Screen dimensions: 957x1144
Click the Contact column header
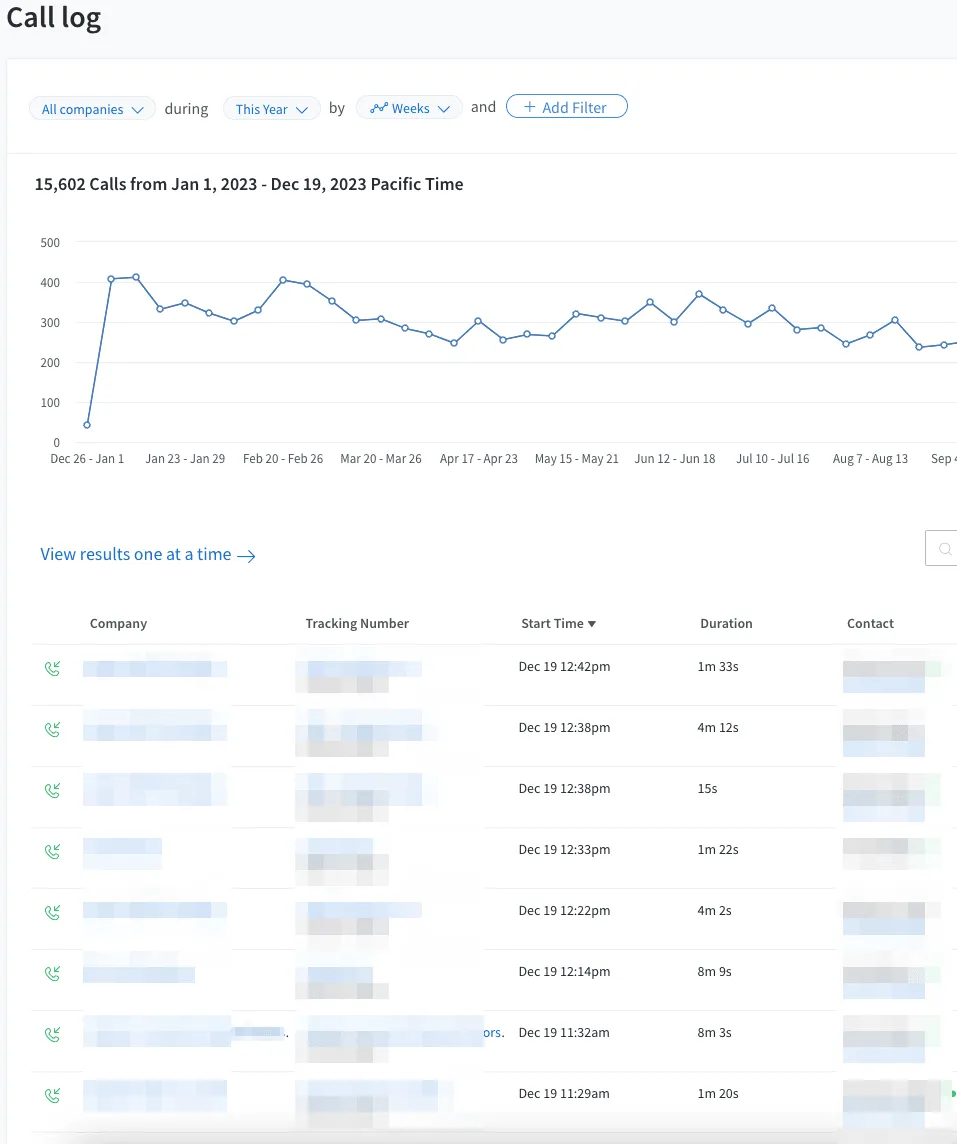870,623
